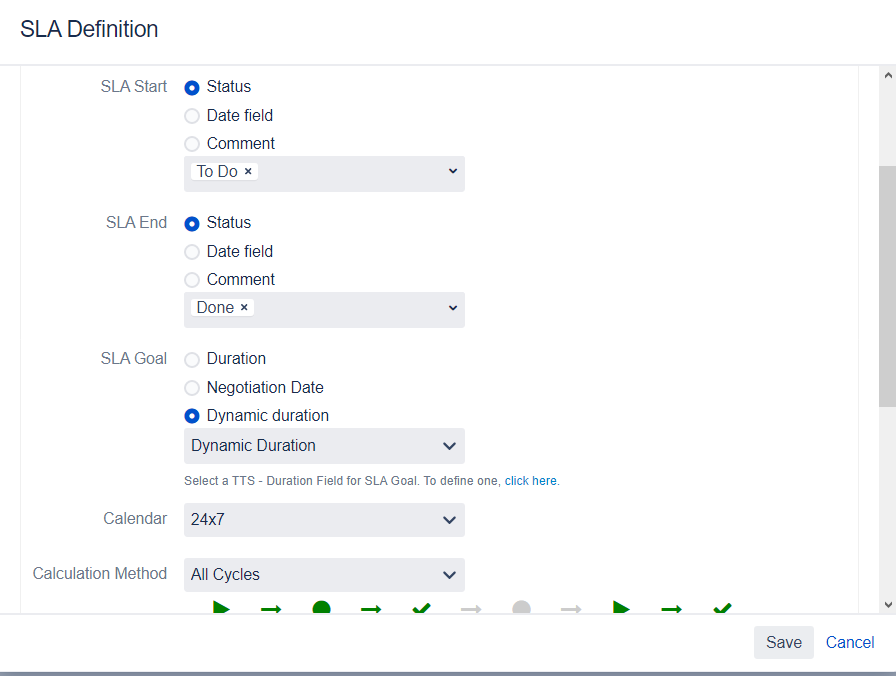
Task: Expand the SLA End Done status dropdown
Action: coord(452,308)
